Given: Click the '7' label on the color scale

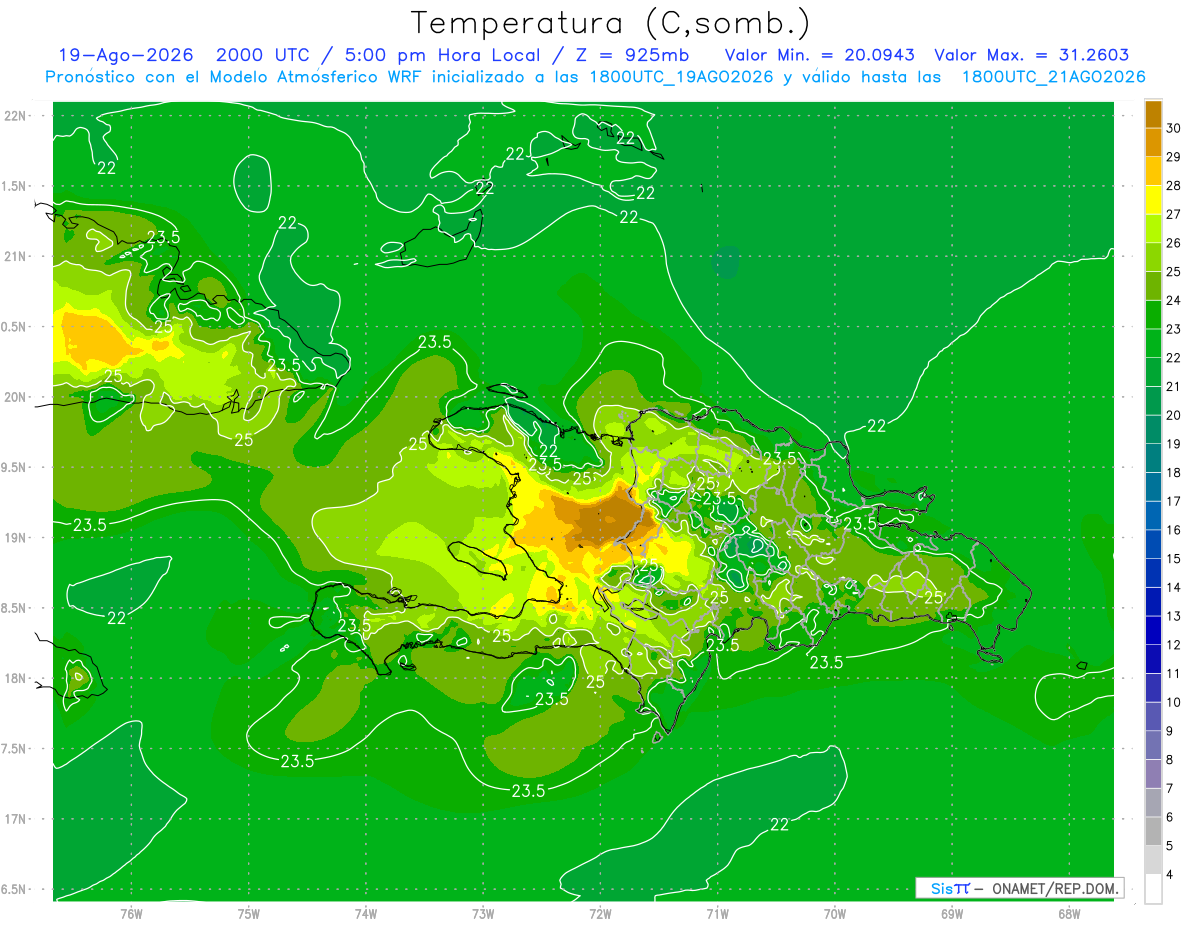Looking at the screenshot, I should coord(1170,788).
